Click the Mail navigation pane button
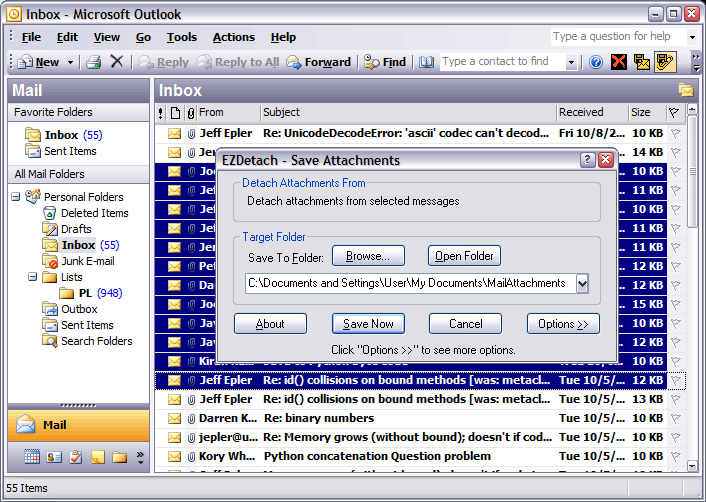 coord(78,425)
